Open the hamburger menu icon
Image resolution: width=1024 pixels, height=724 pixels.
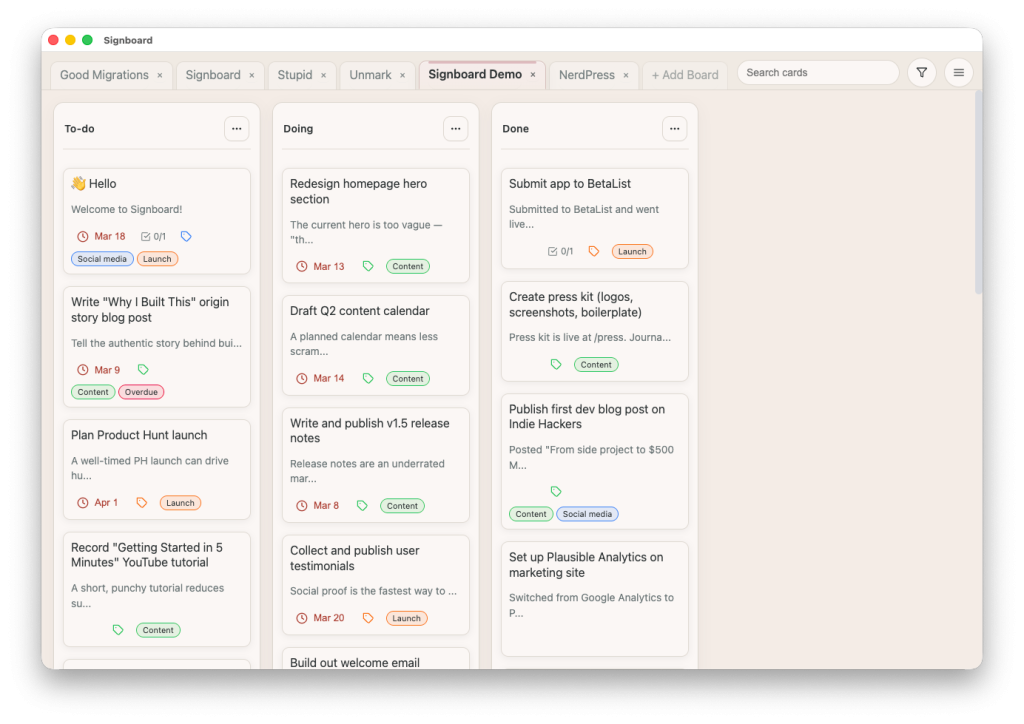(x=958, y=73)
